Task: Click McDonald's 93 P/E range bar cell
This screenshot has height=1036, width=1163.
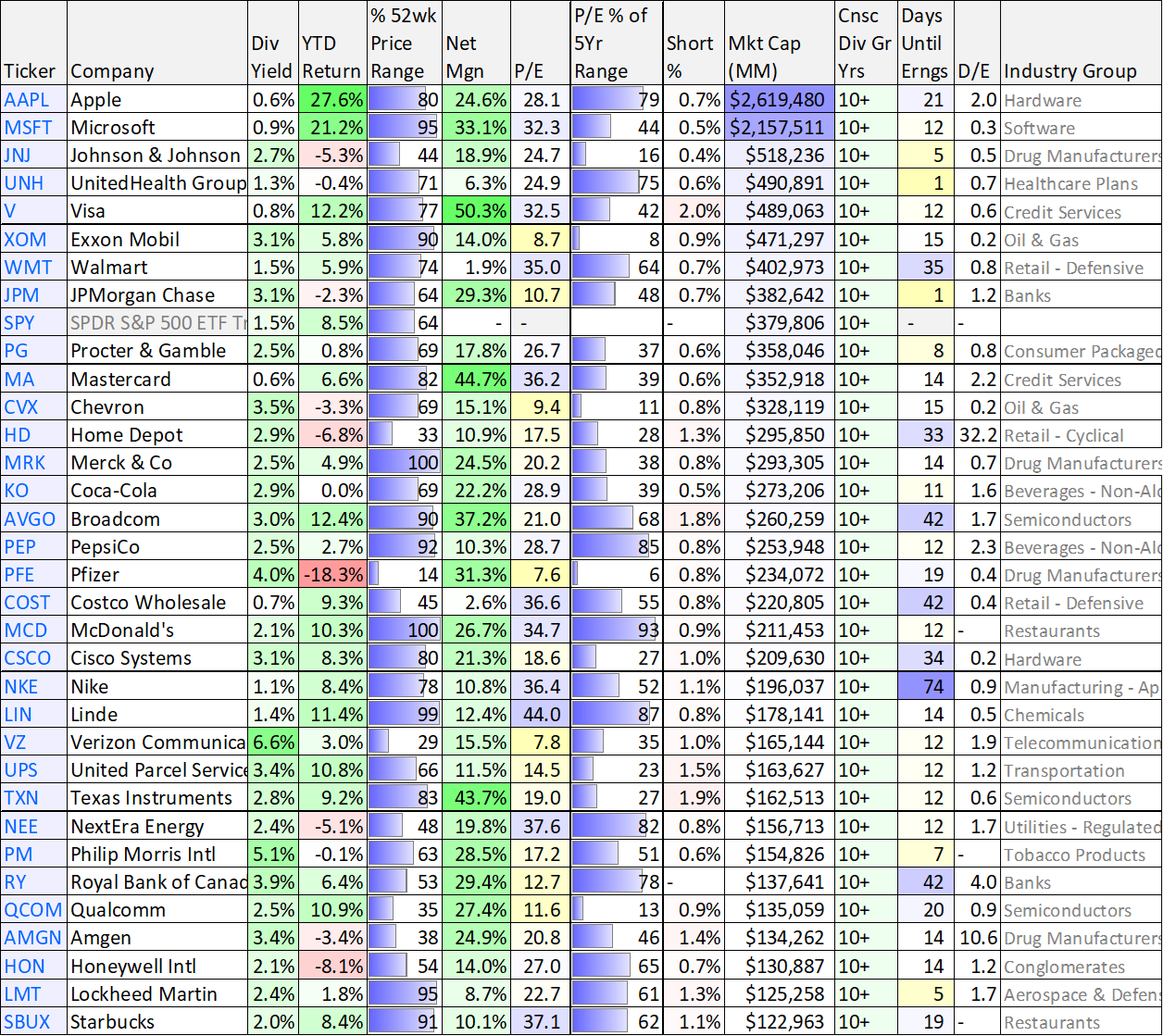Action: click(616, 630)
